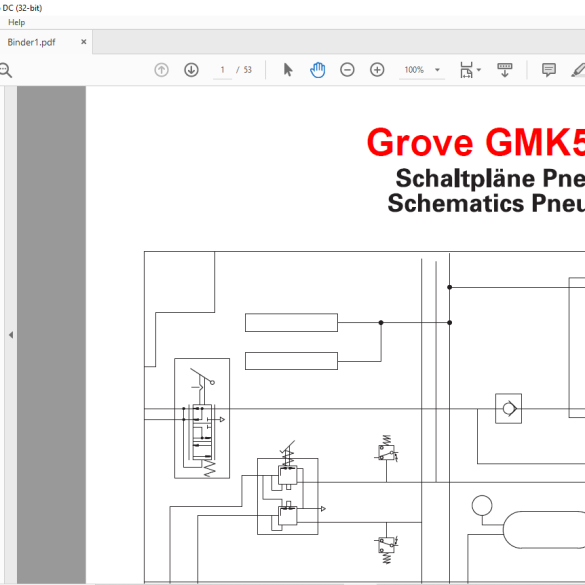Zoom out with the minus icon

pyautogui.click(x=347, y=70)
